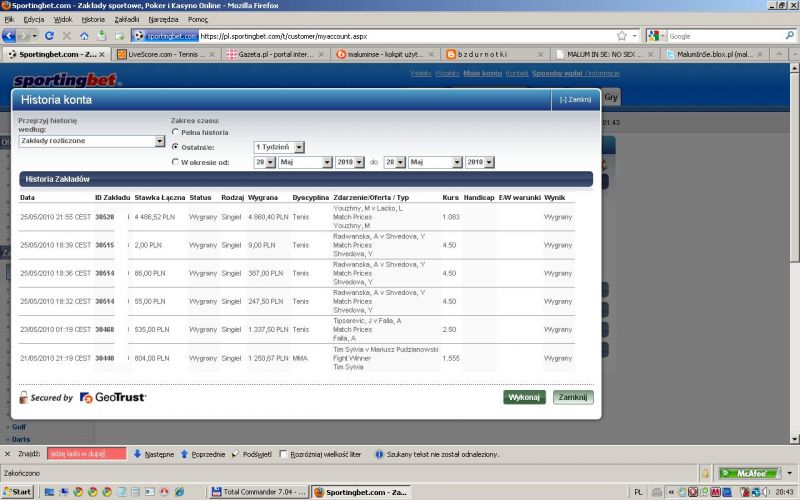Screen dimensions: 800x500
Task: Open Internet Explorer from quick launch
Action: click(180, 492)
